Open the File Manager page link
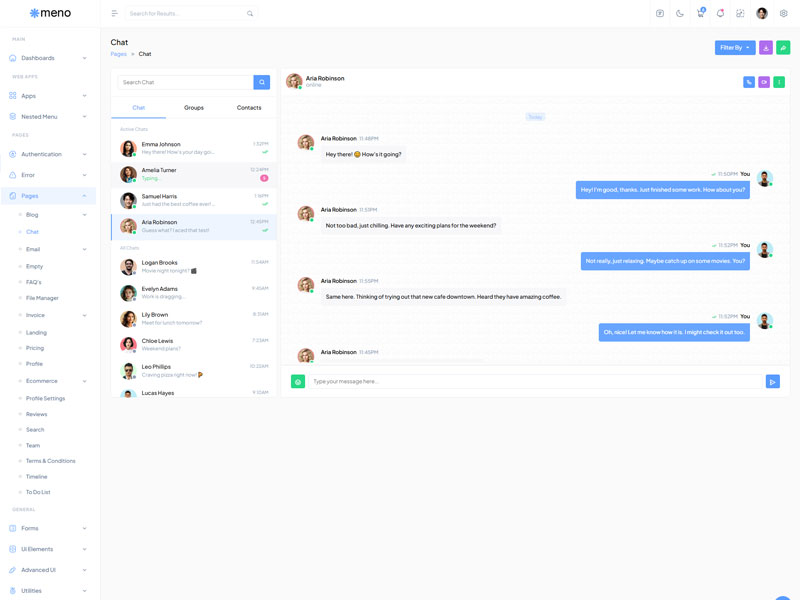Screen dimensions: 800x600 (x=42, y=298)
